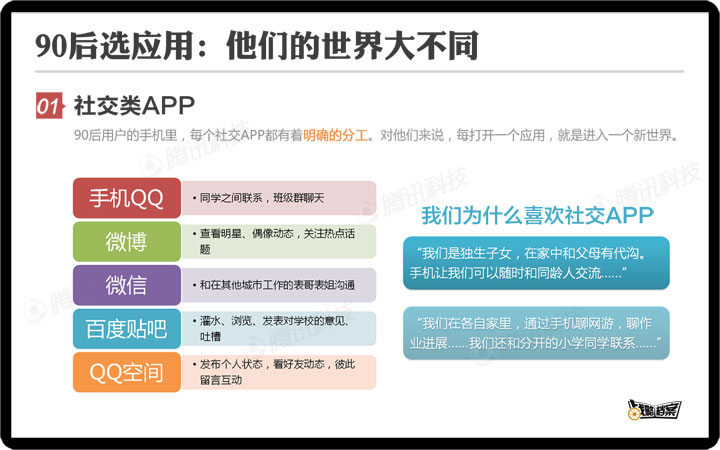The width and height of the screenshot is (720, 450).
Task: Select the green 微博 label
Action: pos(126,241)
